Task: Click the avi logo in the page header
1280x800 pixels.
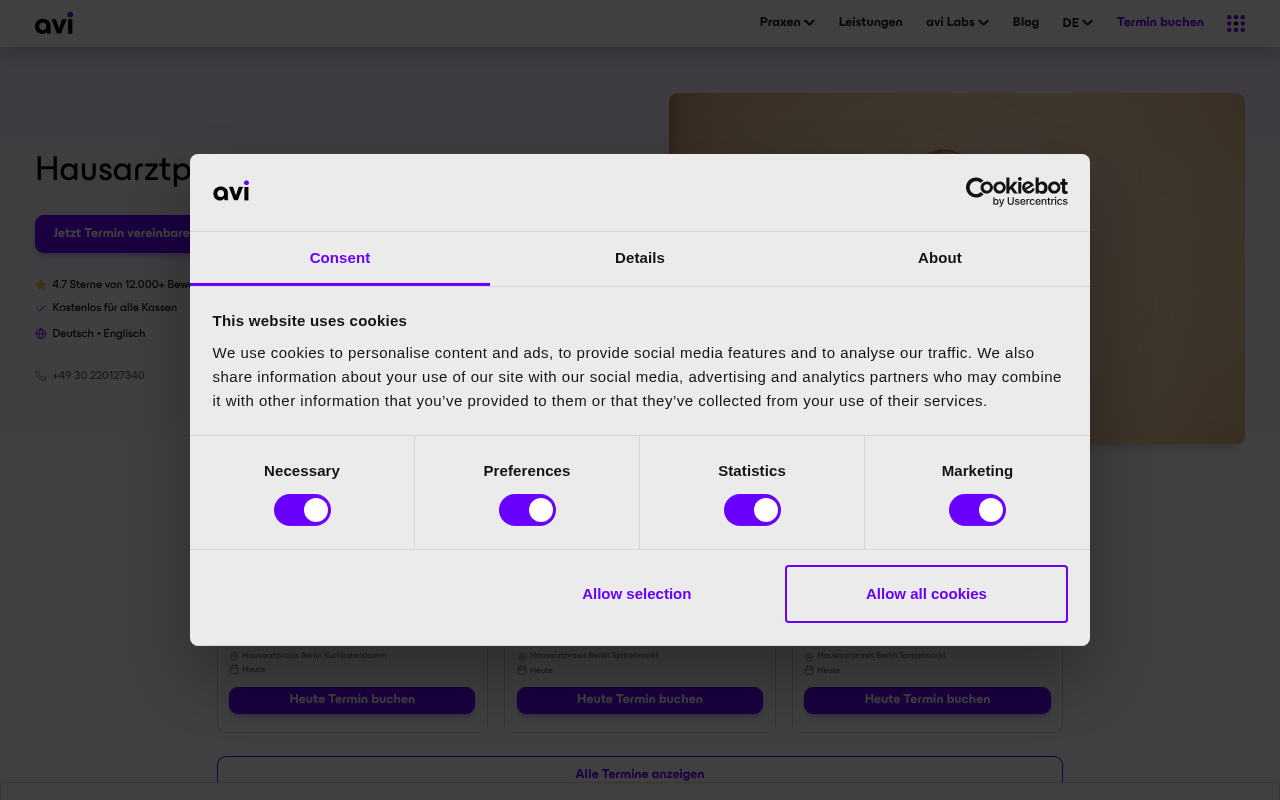Action: click(x=54, y=23)
